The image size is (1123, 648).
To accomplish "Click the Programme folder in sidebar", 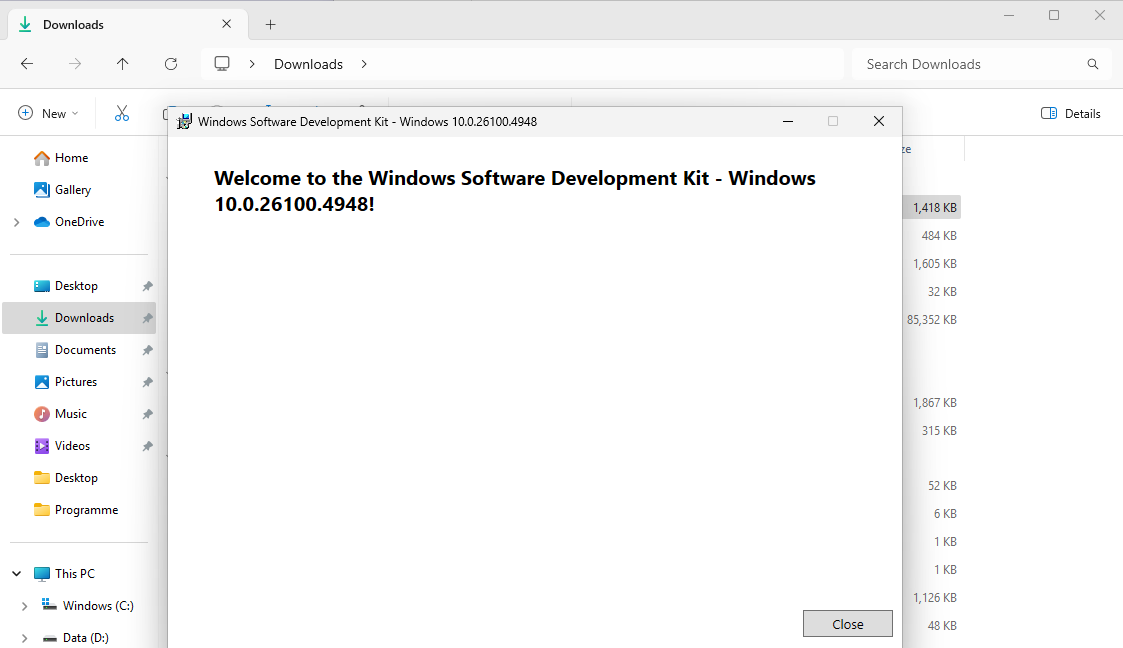I will [x=86, y=510].
